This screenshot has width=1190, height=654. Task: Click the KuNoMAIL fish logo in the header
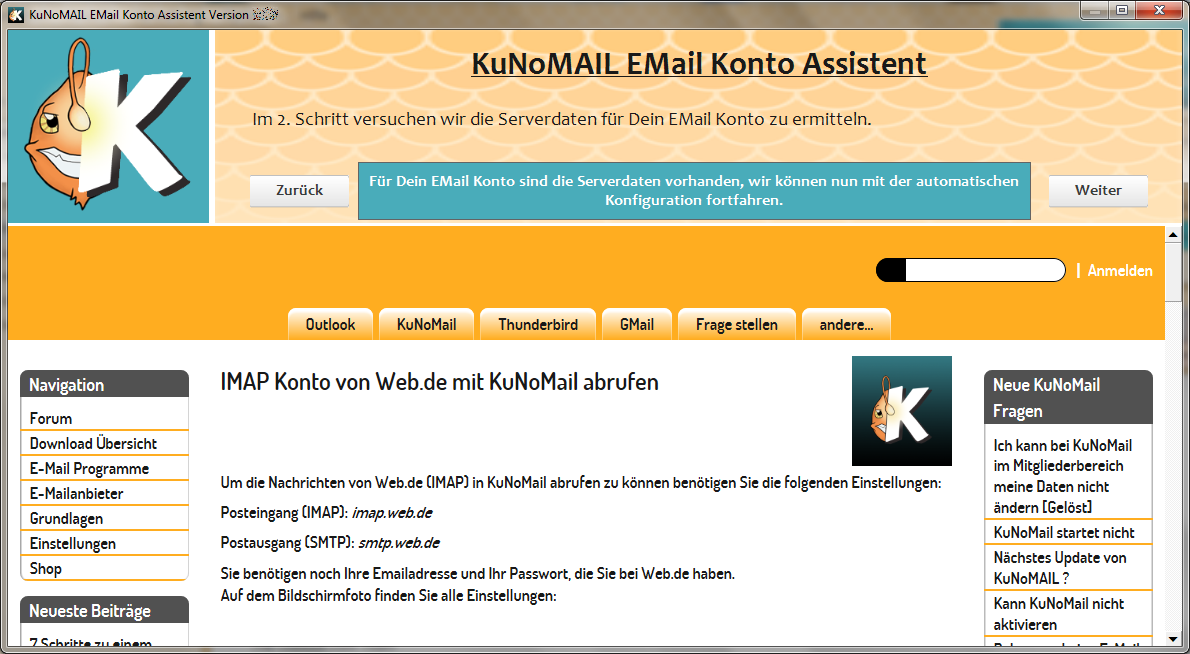(108, 126)
